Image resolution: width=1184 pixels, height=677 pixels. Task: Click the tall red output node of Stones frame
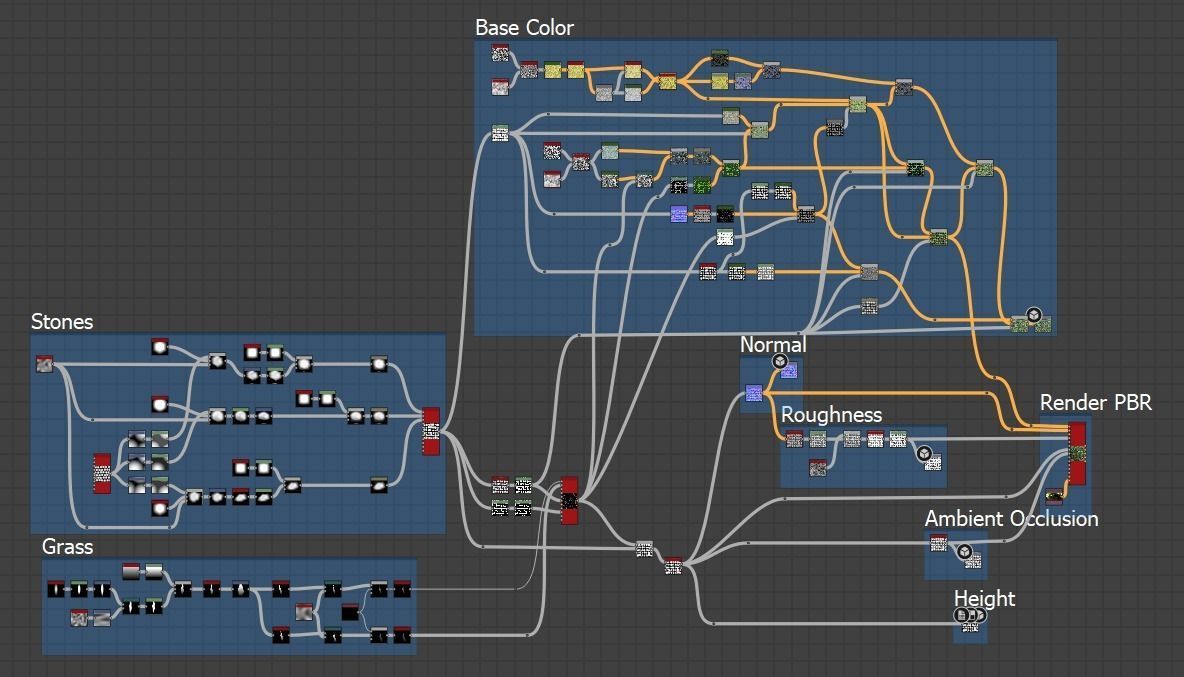click(x=430, y=431)
